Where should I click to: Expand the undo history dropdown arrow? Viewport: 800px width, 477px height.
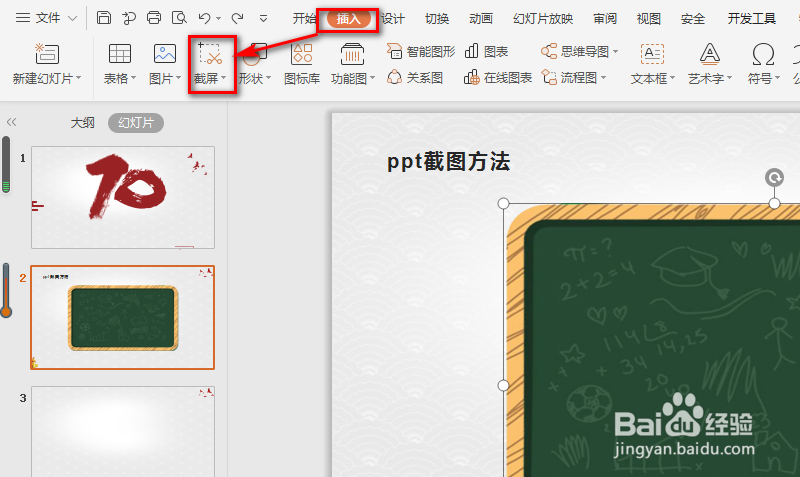pos(218,19)
